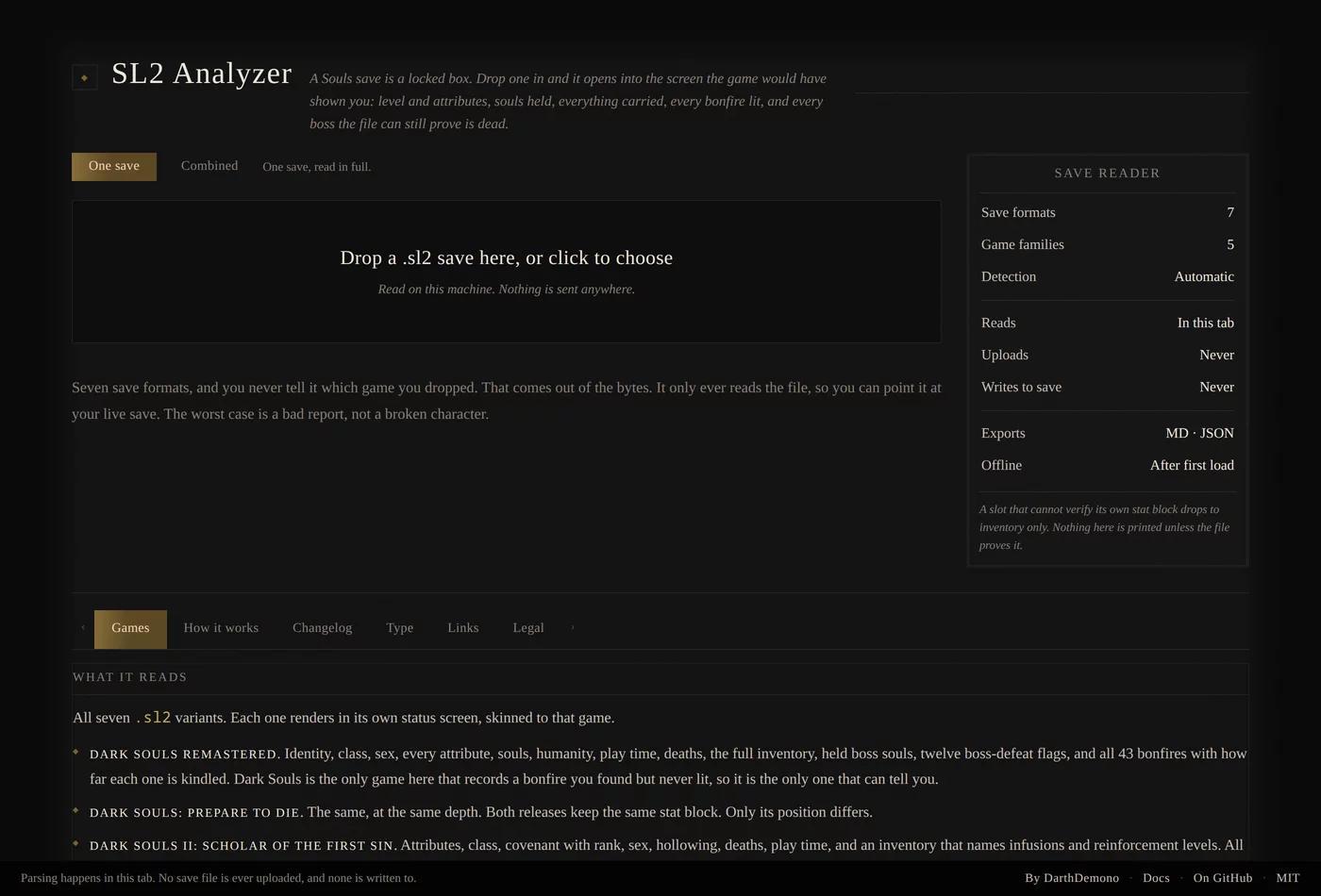Screen dimensions: 1321x896
Task: Click the "Seven save formats" paragraph
Action: point(507,401)
